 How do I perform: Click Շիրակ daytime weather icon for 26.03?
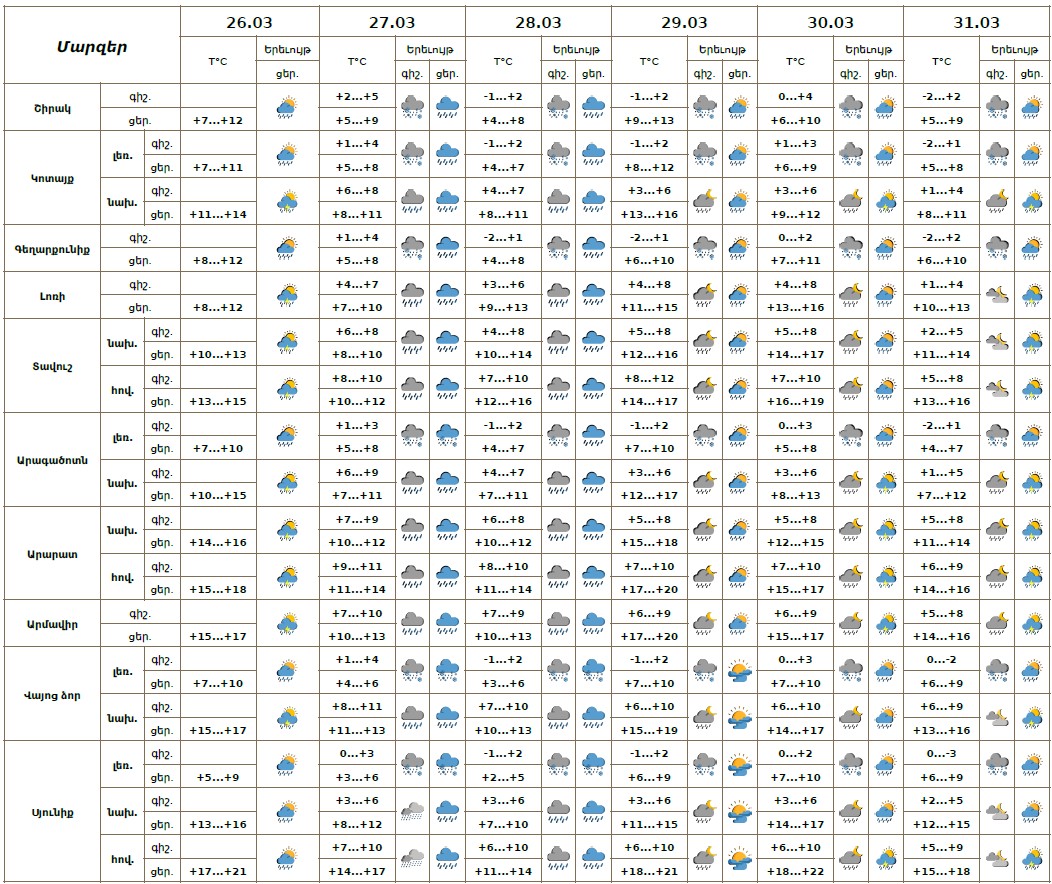[288, 108]
